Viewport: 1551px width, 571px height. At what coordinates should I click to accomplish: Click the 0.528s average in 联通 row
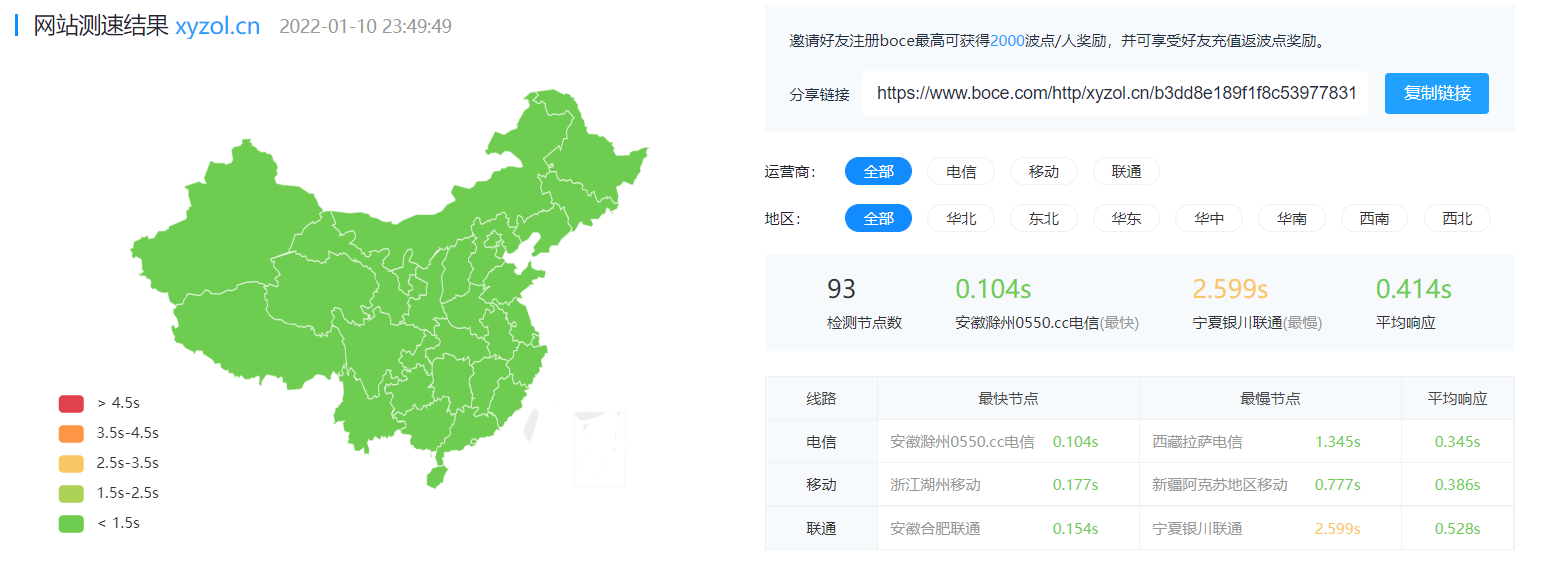click(1457, 528)
